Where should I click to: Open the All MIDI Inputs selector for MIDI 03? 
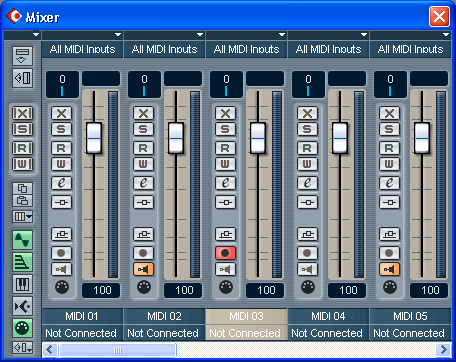click(x=246, y=49)
